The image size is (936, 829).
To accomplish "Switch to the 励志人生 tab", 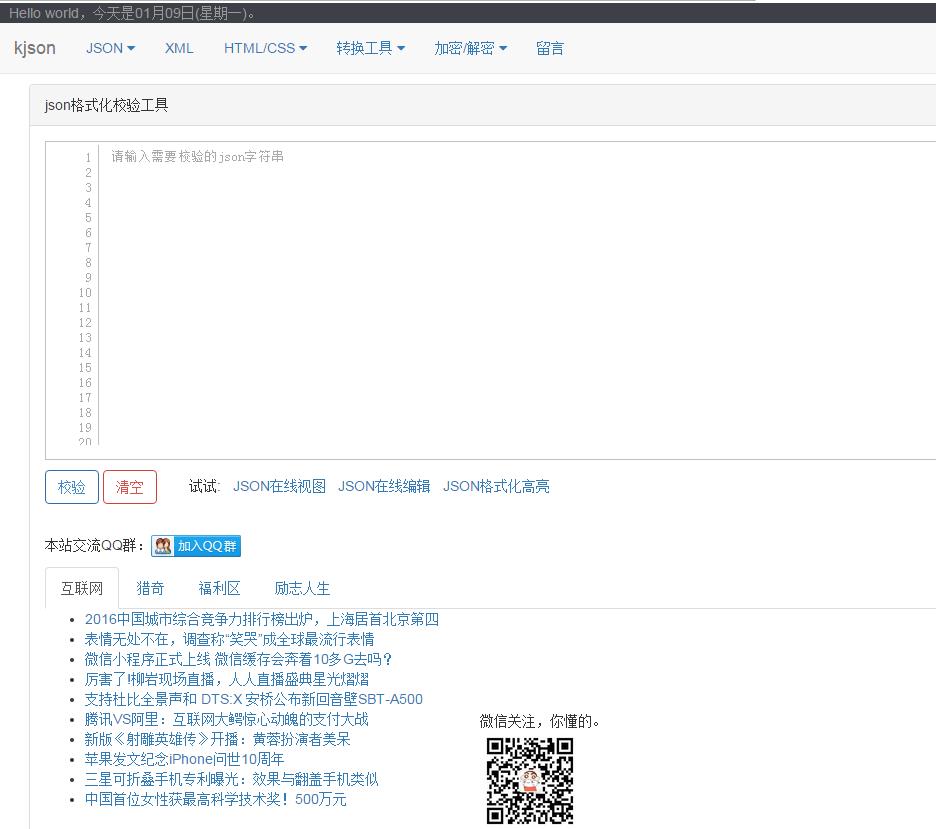I will pos(302,588).
